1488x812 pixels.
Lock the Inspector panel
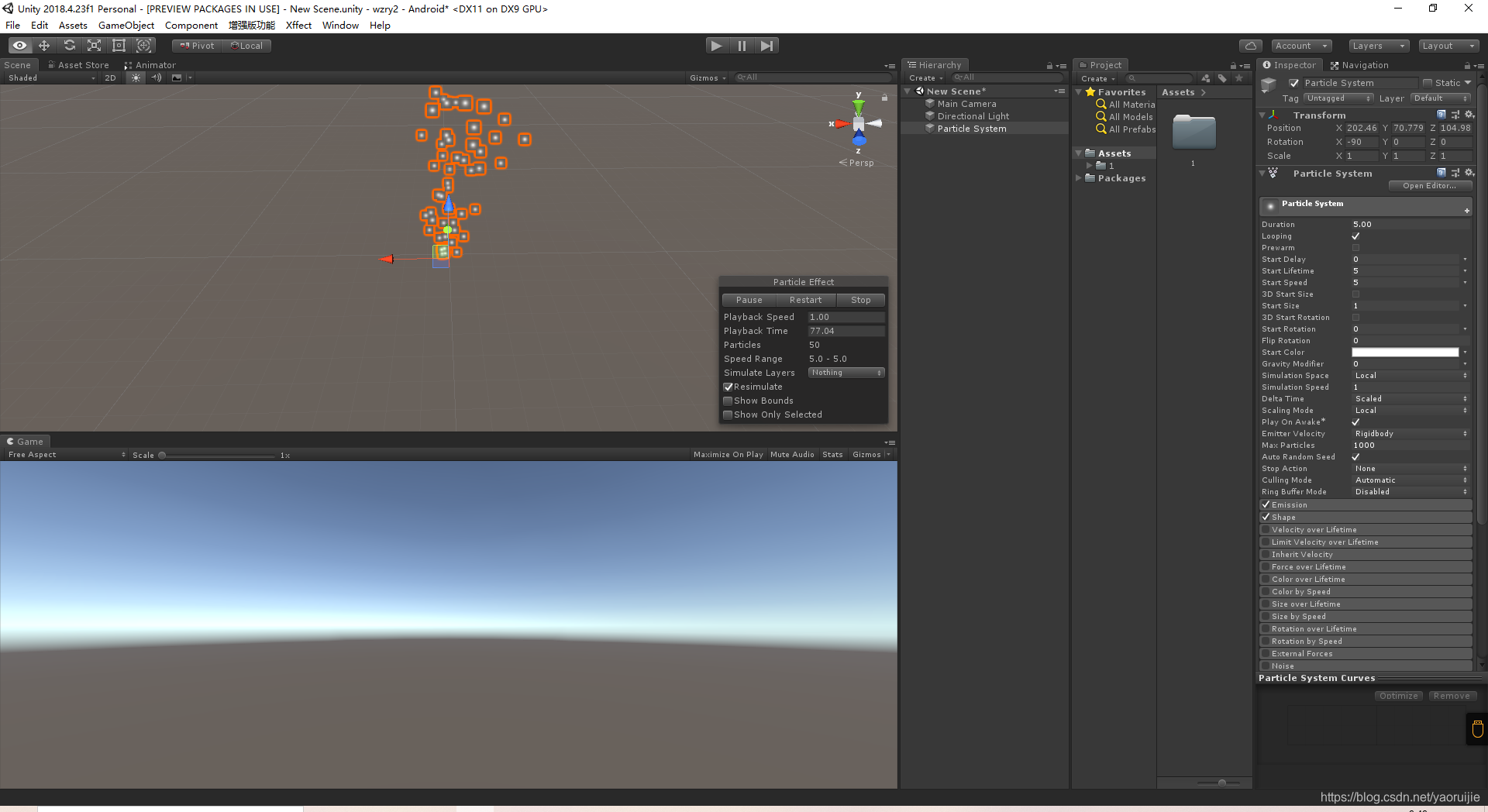(1467, 65)
